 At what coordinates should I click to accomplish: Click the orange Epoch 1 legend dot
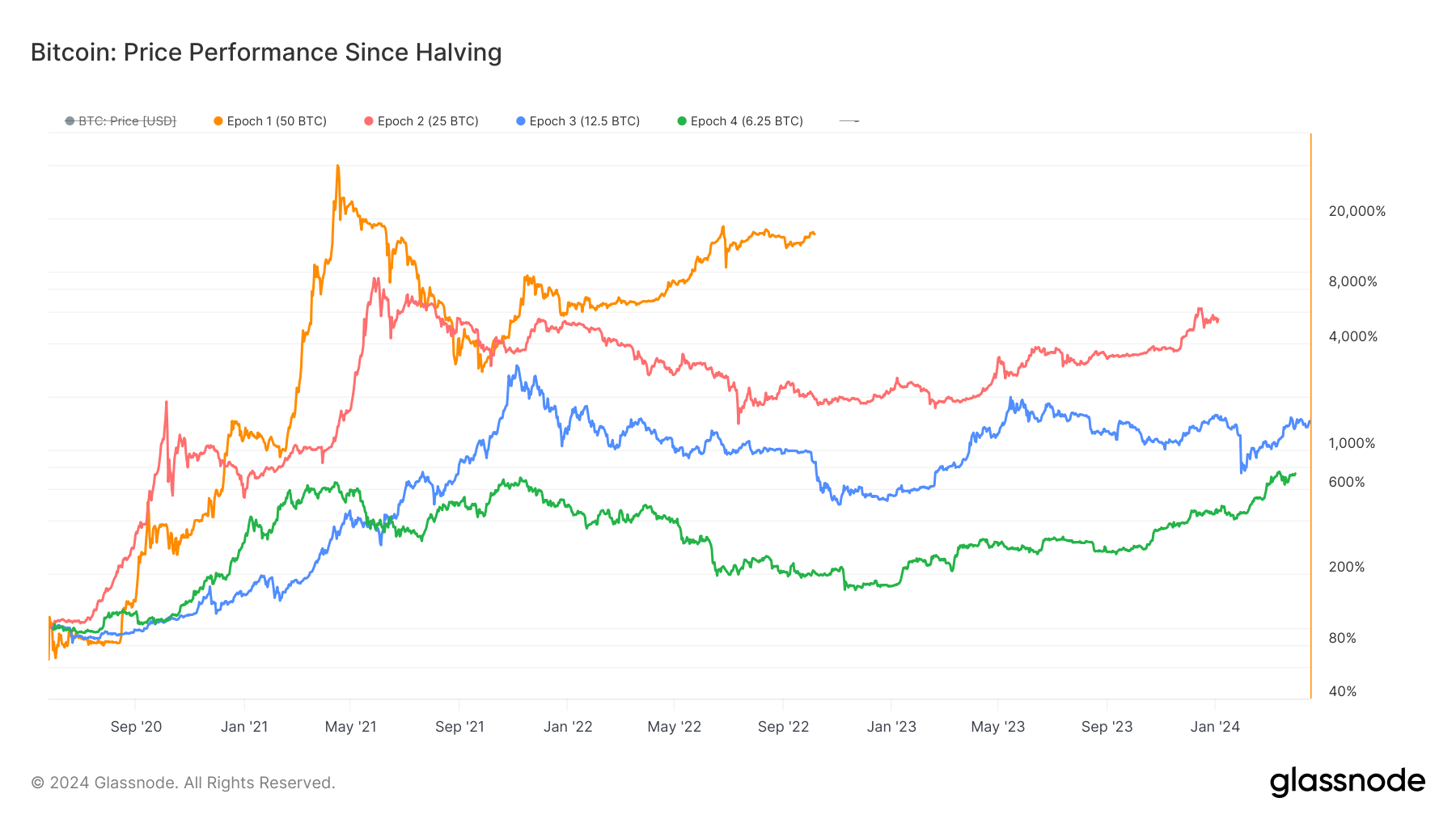point(218,121)
